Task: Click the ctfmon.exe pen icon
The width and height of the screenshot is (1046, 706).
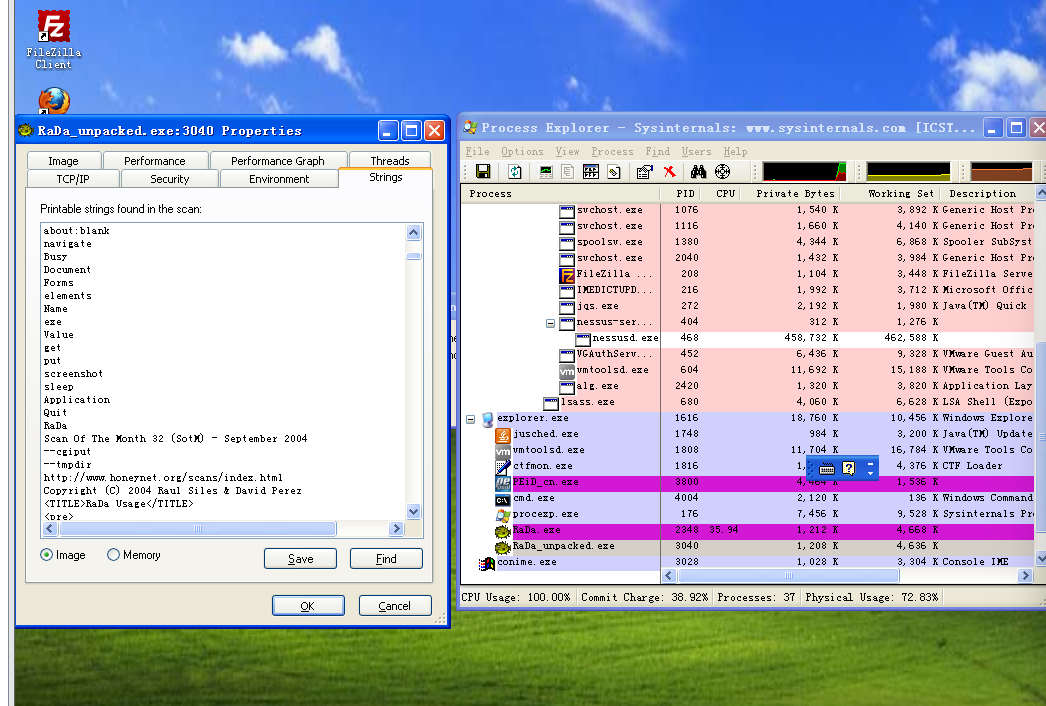Action: pyautogui.click(x=502, y=466)
